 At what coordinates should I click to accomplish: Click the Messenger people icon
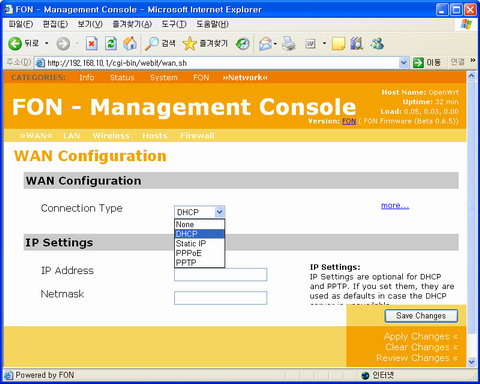tap(377, 44)
